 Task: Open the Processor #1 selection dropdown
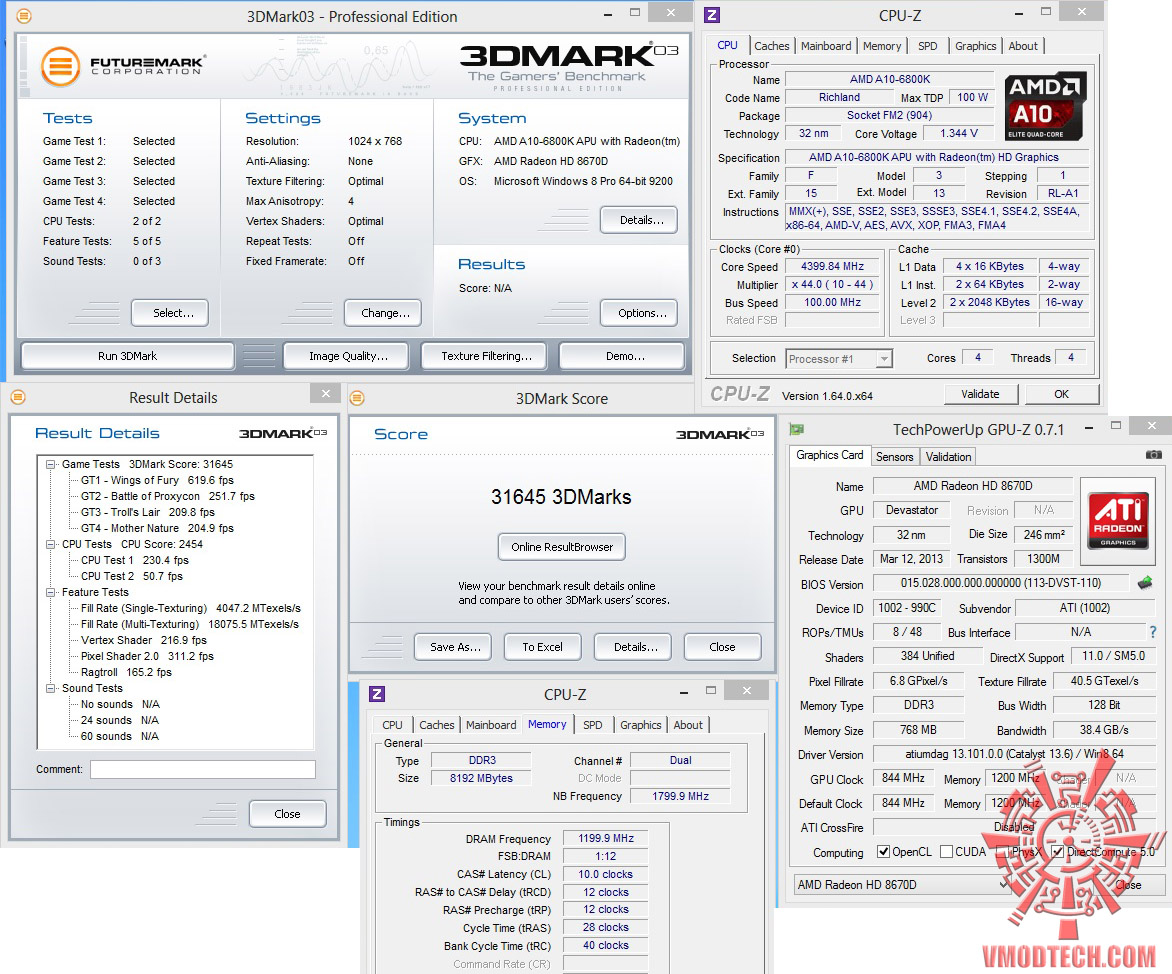click(839, 359)
